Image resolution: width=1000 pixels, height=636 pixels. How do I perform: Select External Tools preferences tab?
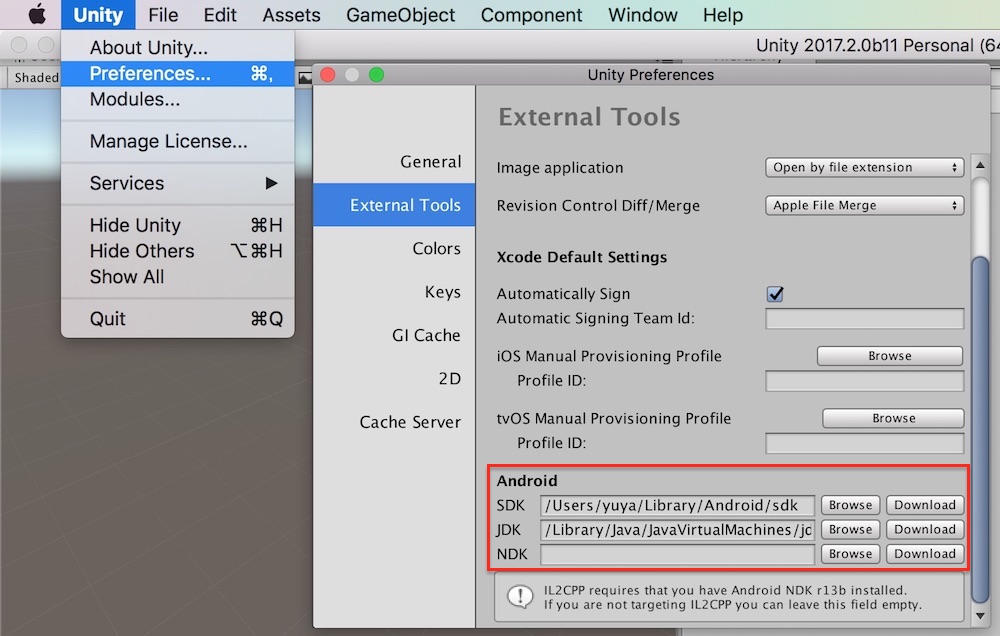[394, 205]
